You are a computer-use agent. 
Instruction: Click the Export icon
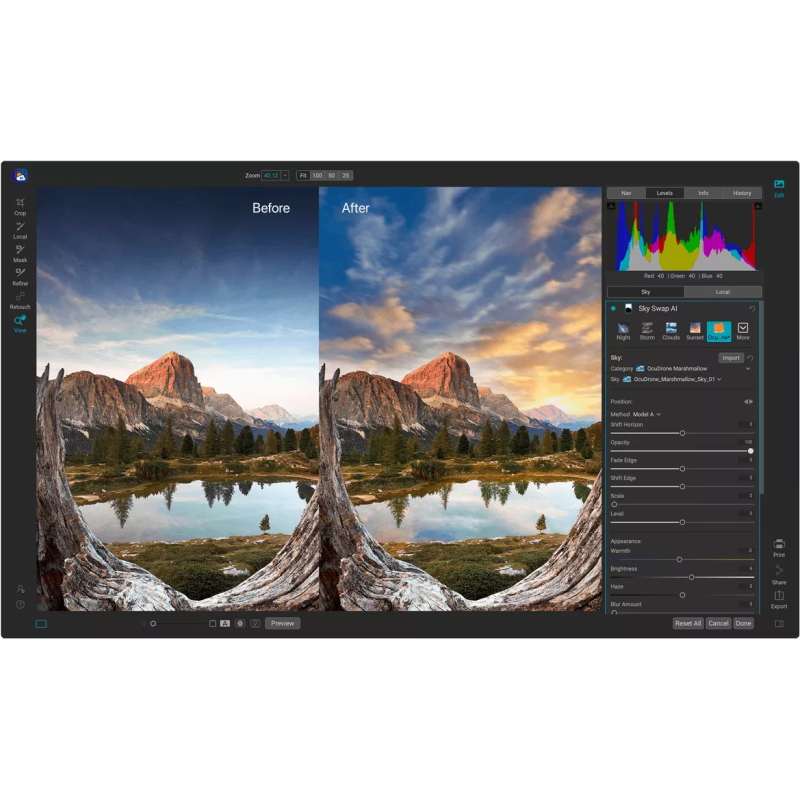[778, 597]
